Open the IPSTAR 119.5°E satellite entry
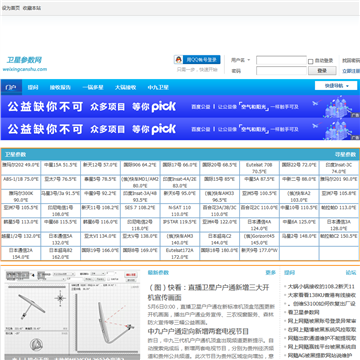360x360 pixels. click(180, 222)
